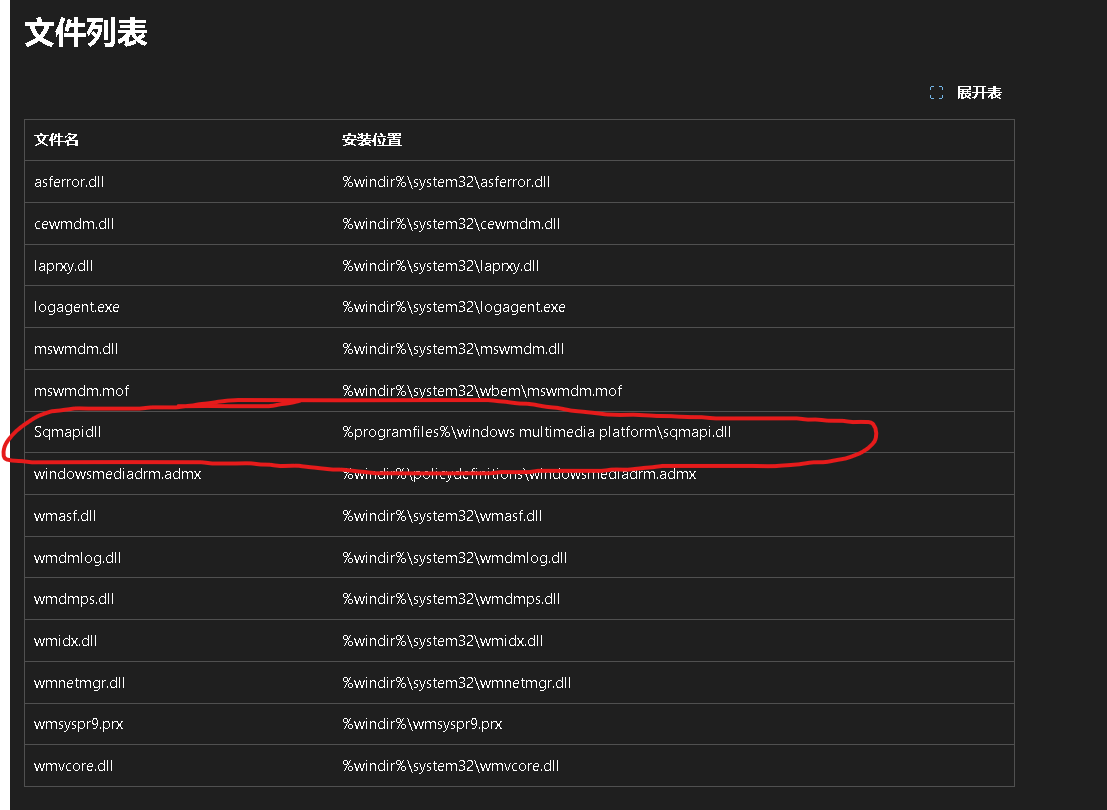1107x810 pixels.
Task: Click the %windir%\system32\wmidx.dll path
Action: [x=443, y=641]
